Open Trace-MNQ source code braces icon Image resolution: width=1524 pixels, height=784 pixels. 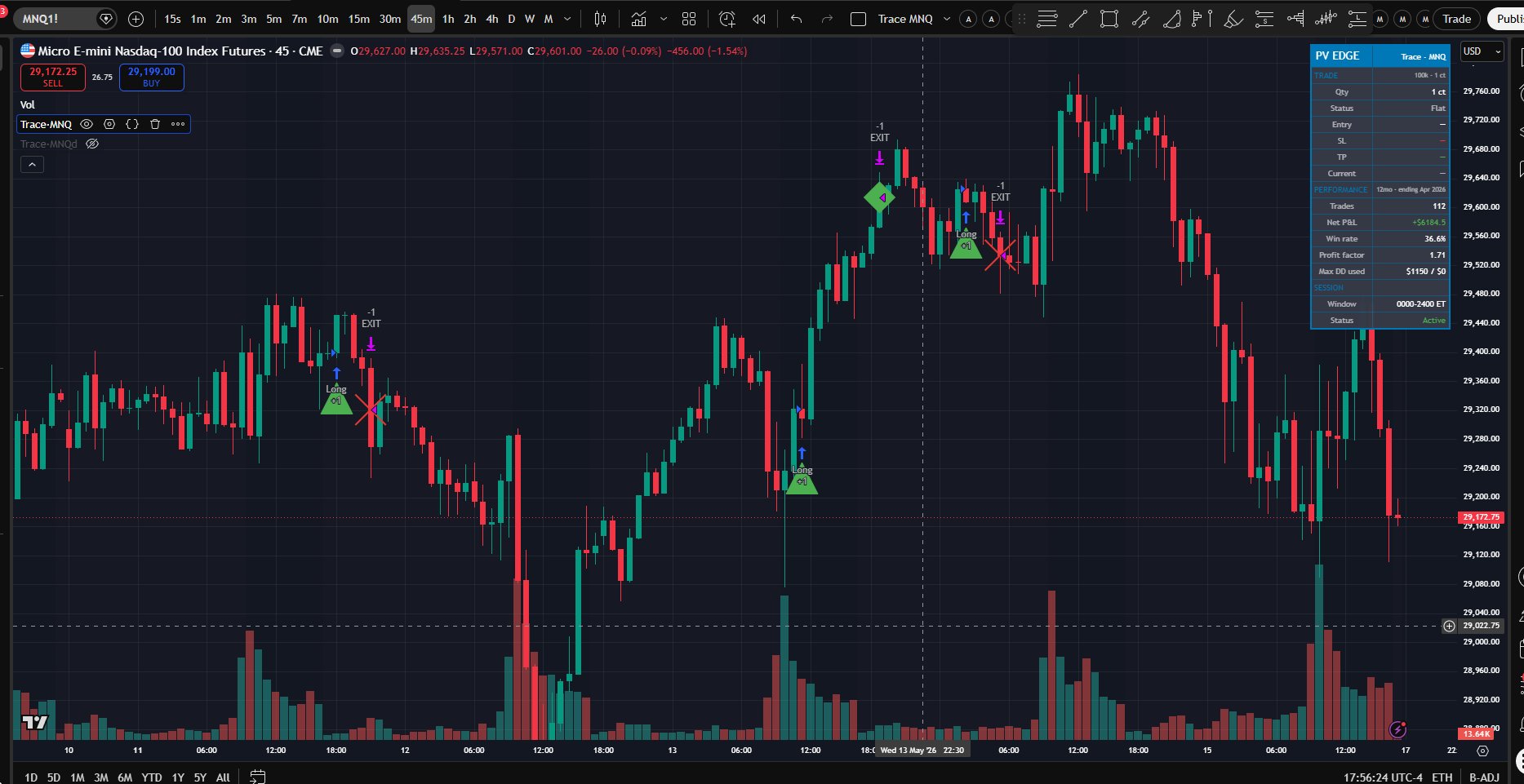coord(132,124)
